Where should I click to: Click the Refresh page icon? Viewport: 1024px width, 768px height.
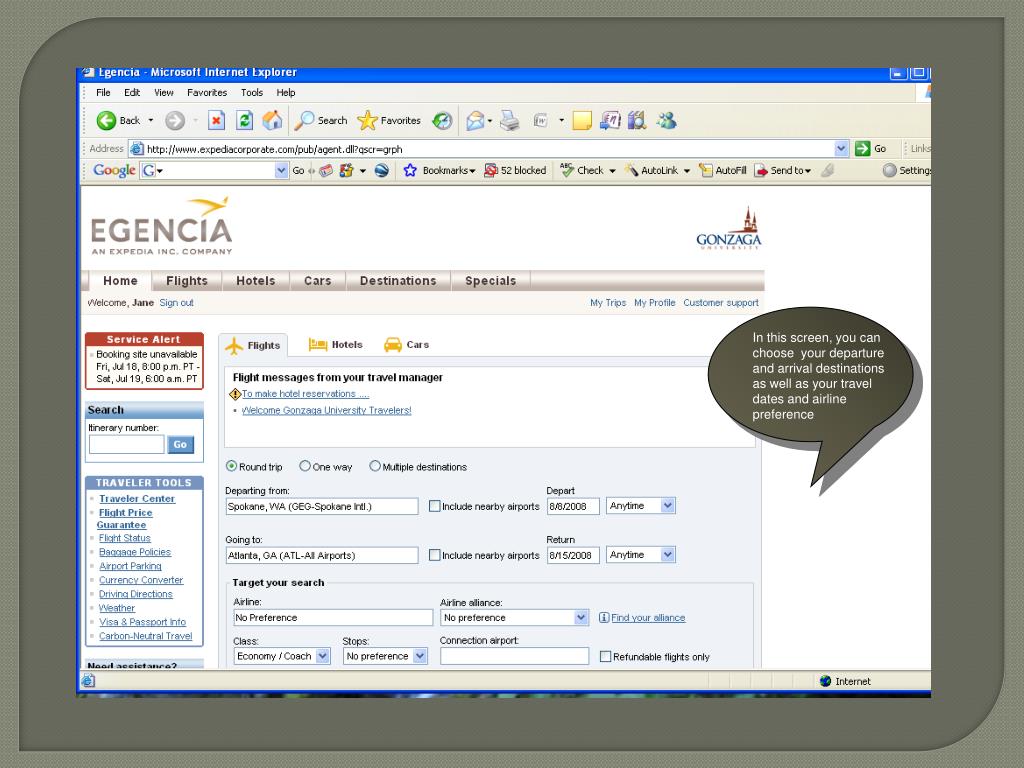point(244,120)
